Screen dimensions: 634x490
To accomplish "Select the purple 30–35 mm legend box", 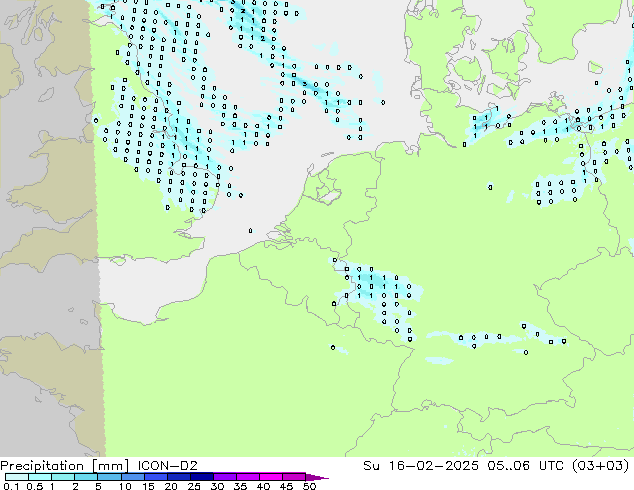I will [x=224, y=477].
